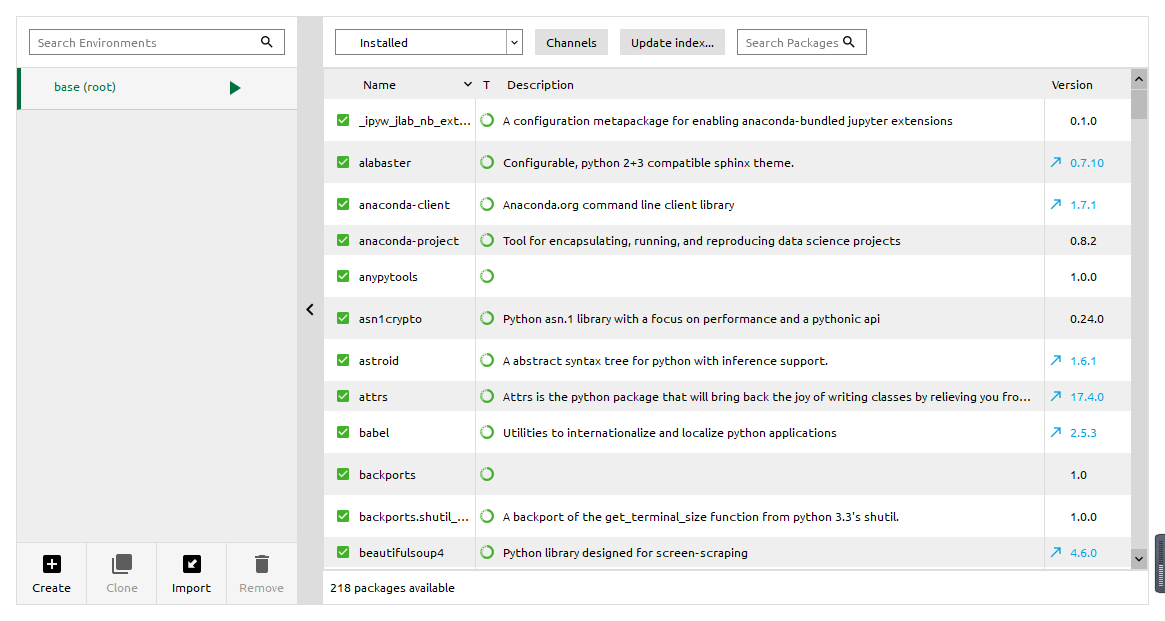Click the update arrow icon for alabaster
This screenshot has width=1165, height=621.
click(x=1056, y=162)
